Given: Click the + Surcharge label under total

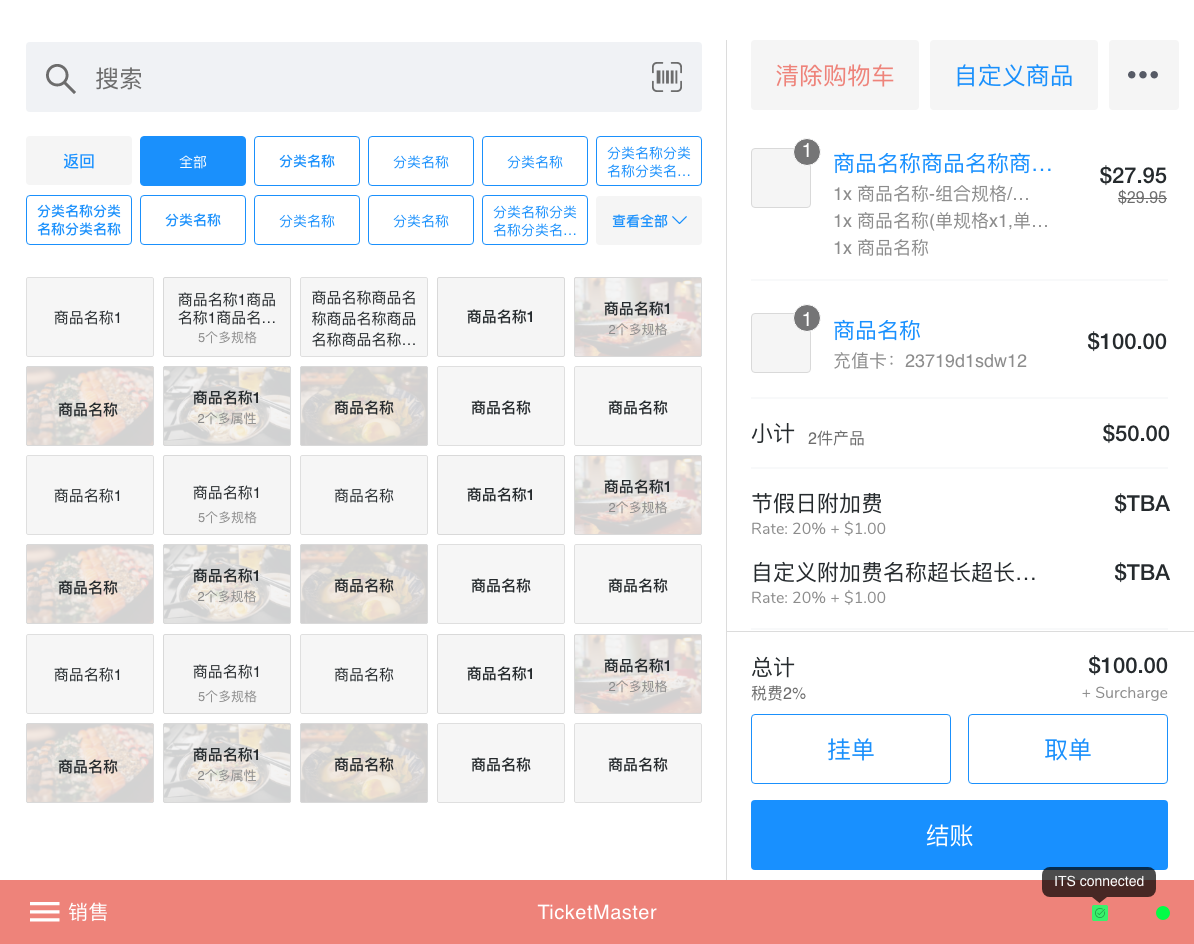Looking at the screenshot, I should (1125, 693).
